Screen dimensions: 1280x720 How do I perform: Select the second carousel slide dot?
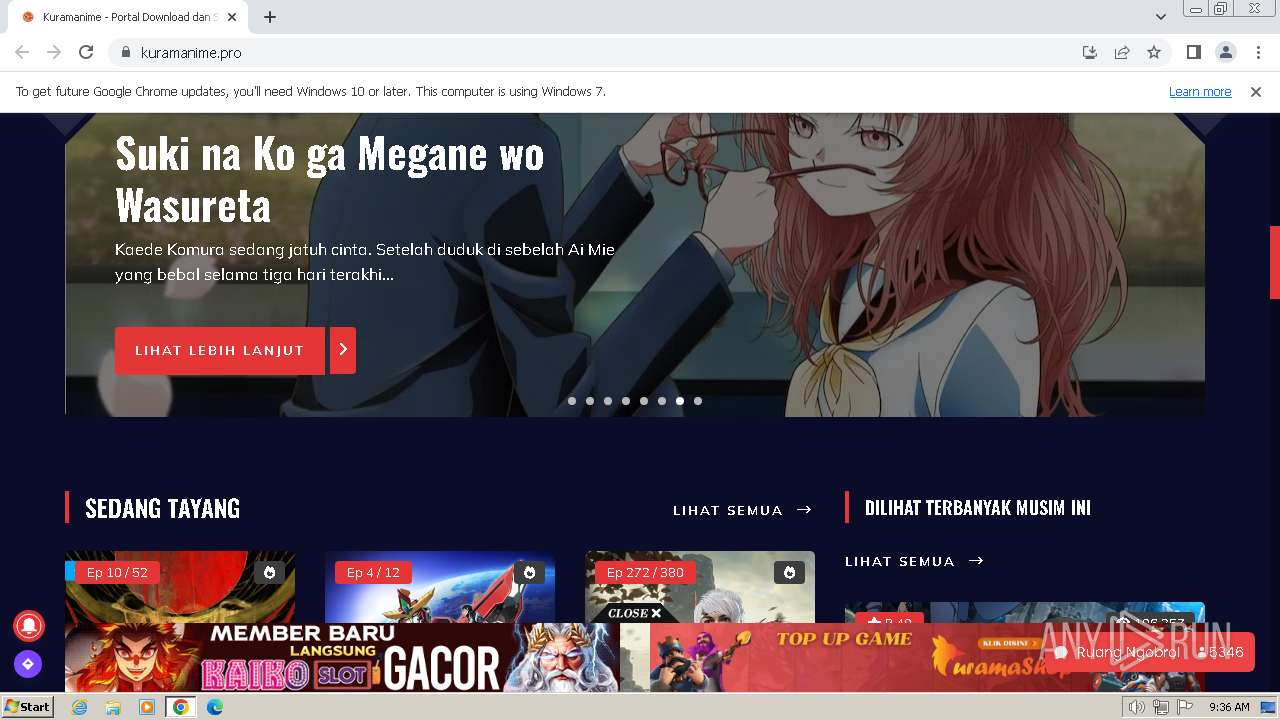pyautogui.click(x=590, y=401)
